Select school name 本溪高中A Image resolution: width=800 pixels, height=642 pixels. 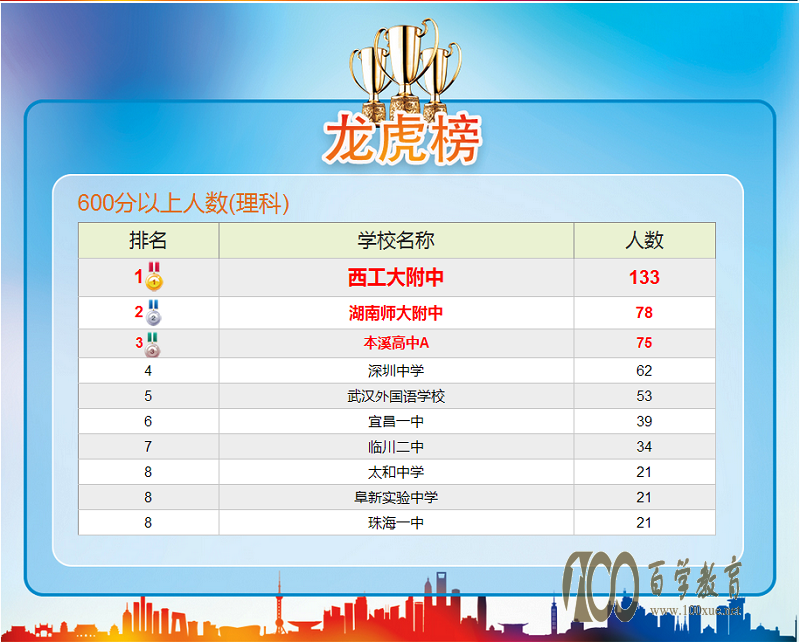tap(396, 343)
